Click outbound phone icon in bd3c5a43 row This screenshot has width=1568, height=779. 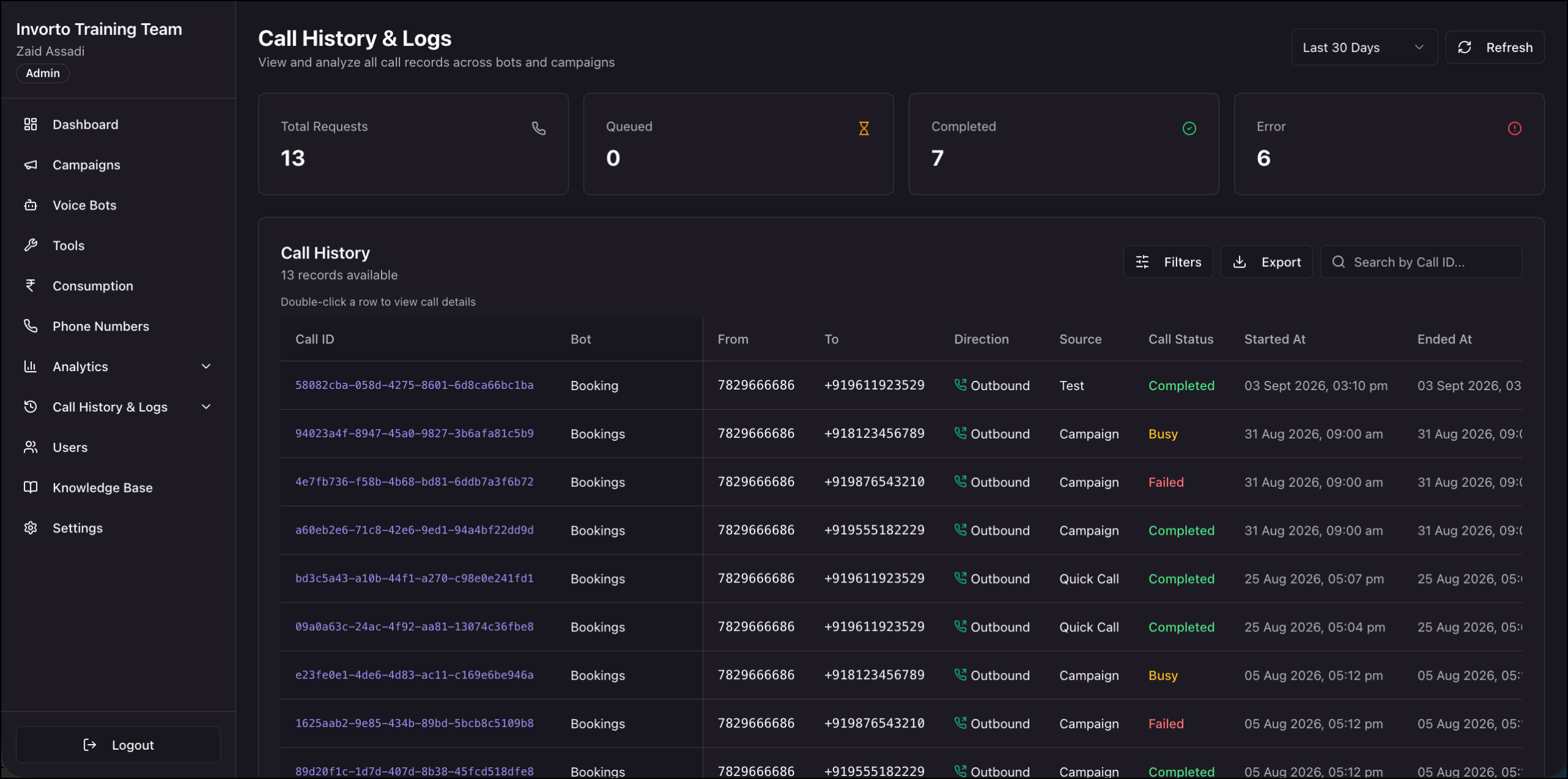click(x=960, y=578)
